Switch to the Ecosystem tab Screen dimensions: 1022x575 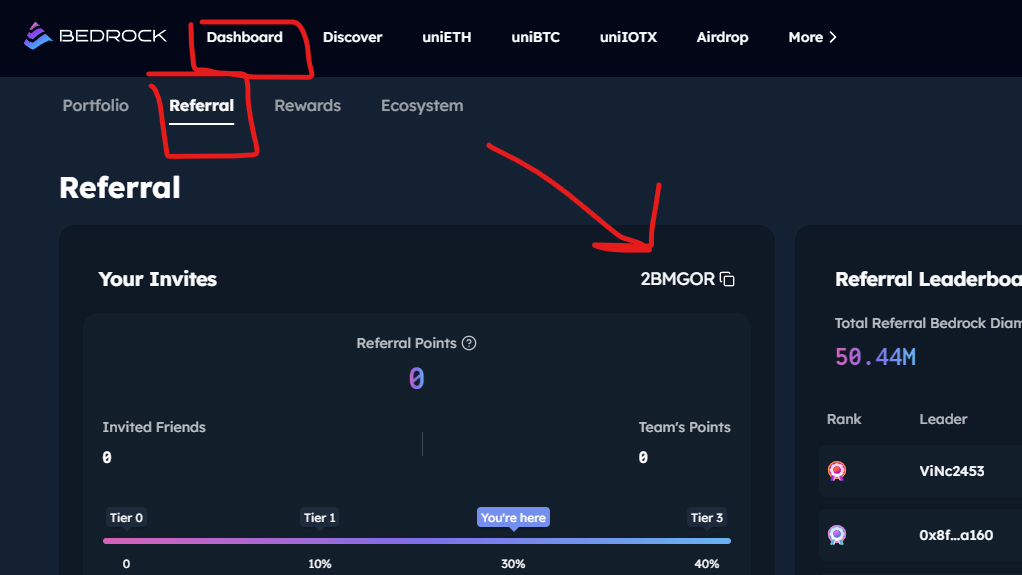pos(422,106)
